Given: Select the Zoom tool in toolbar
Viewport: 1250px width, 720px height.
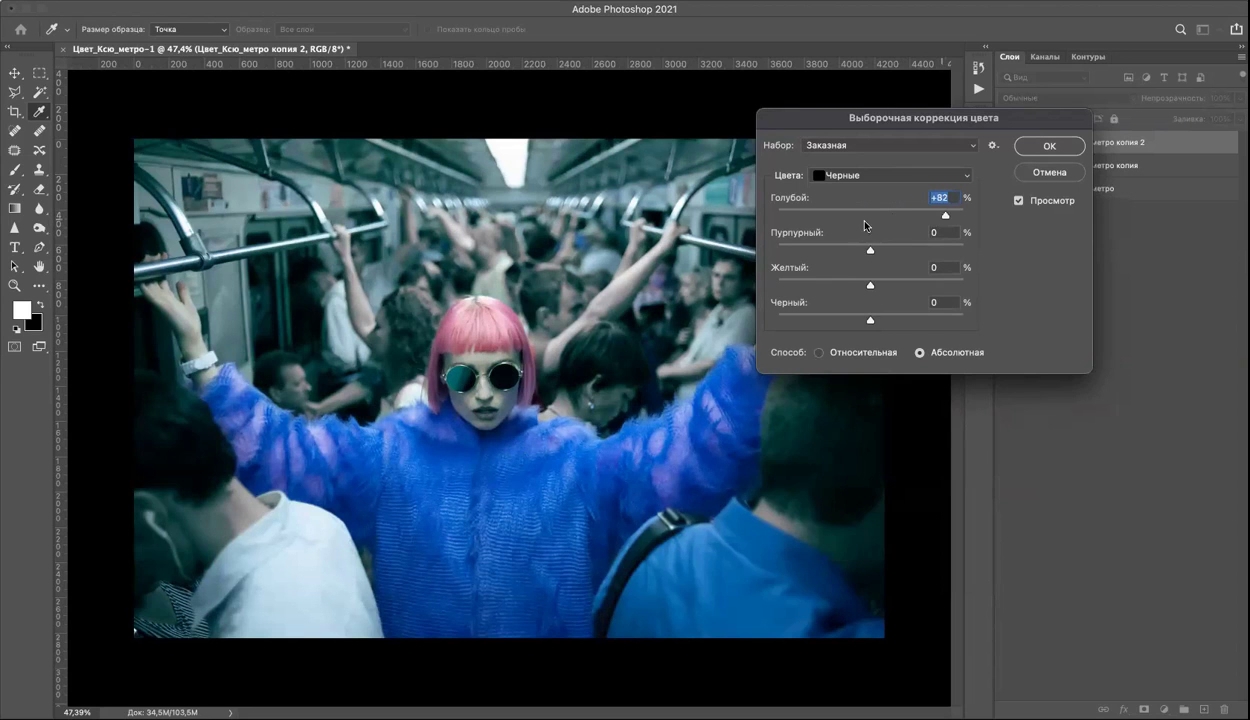Looking at the screenshot, I should 15,286.
